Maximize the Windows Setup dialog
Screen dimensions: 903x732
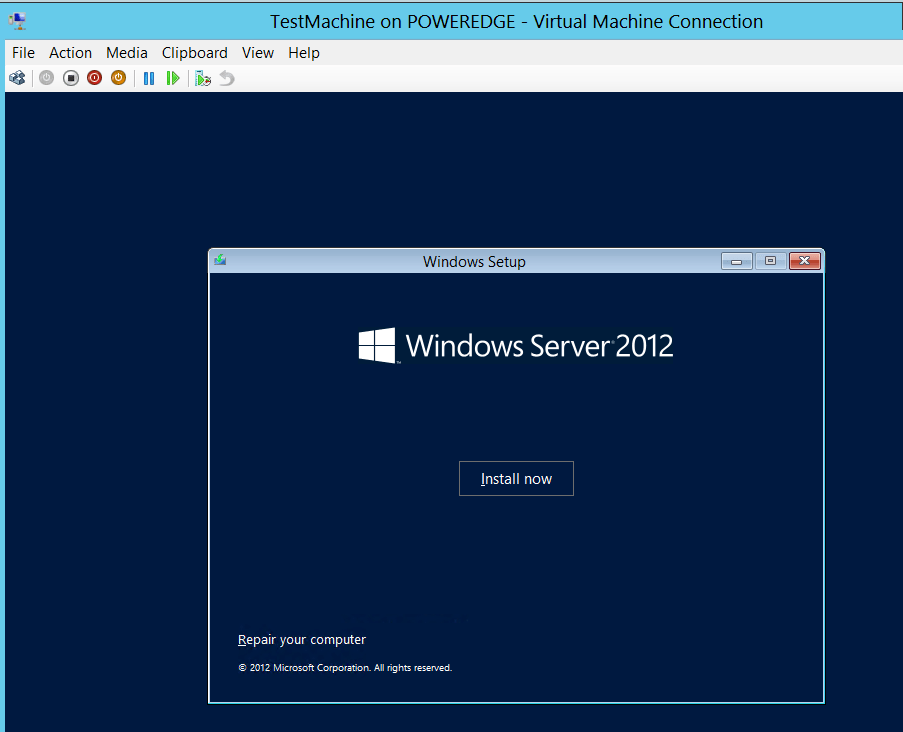[770, 261]
